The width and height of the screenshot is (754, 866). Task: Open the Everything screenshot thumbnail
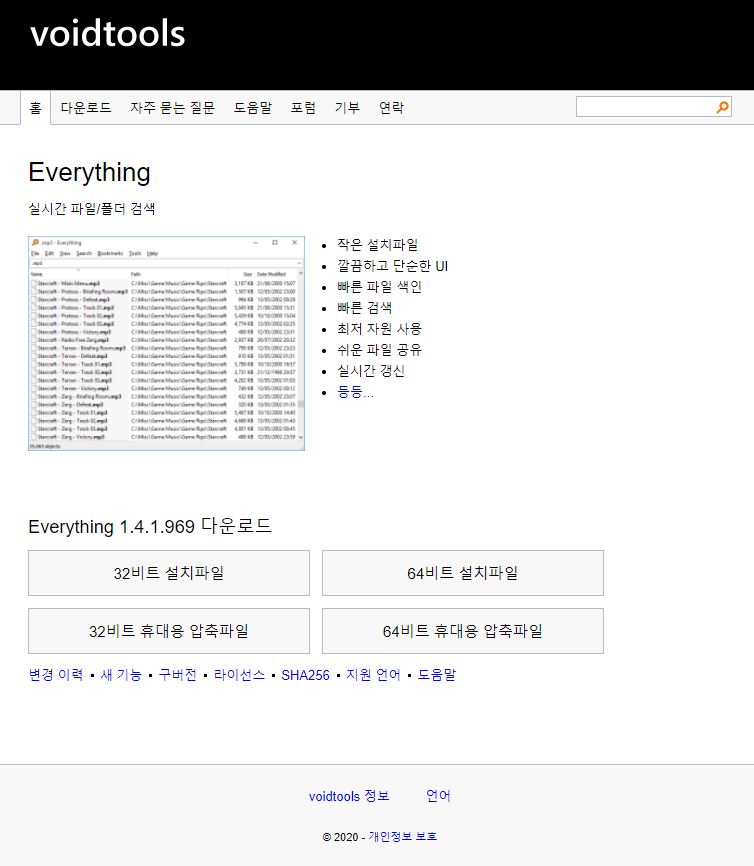tap(166, 344)
